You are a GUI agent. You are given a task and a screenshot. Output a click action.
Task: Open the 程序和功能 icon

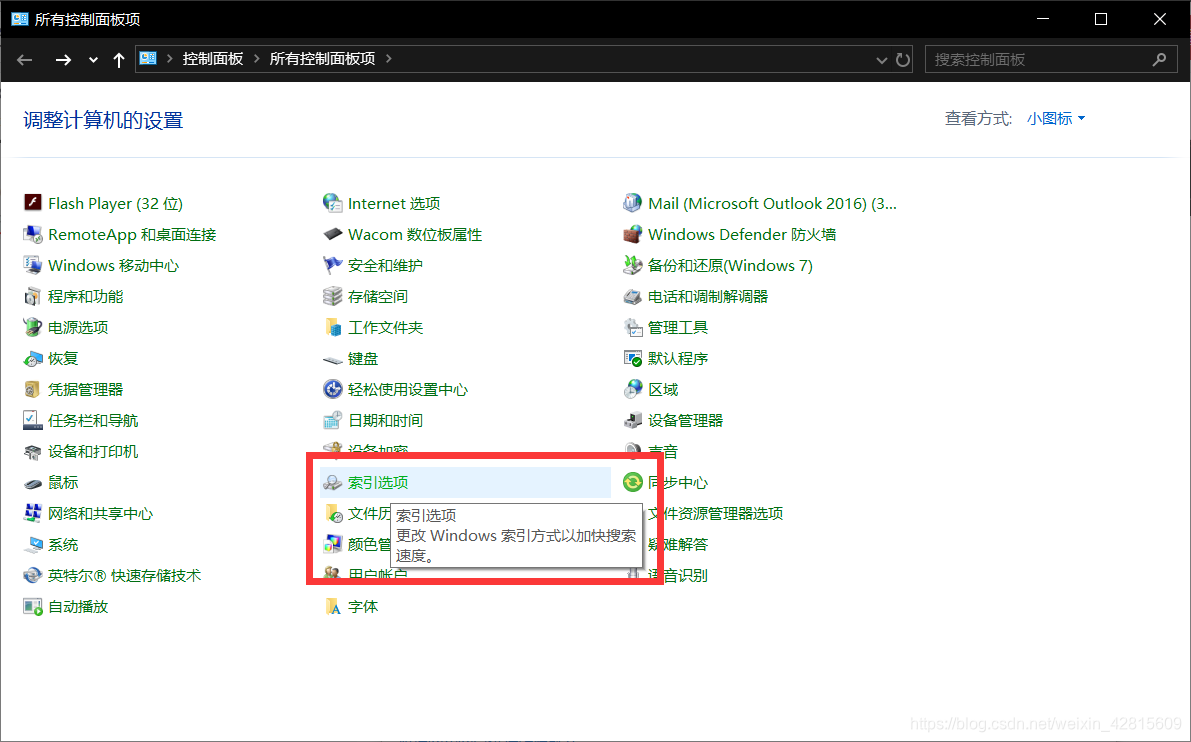pyautogui.click(x=32, y=296)
